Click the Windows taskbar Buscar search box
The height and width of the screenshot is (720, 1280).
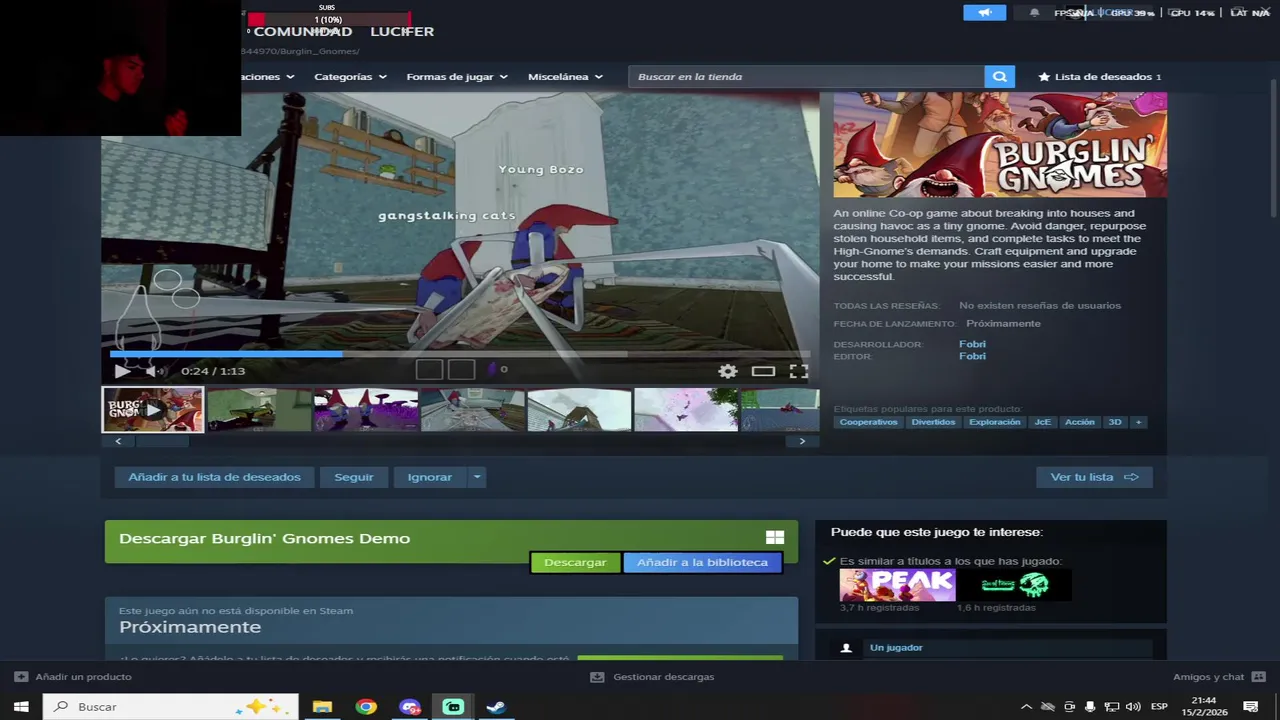click(171, 707)
